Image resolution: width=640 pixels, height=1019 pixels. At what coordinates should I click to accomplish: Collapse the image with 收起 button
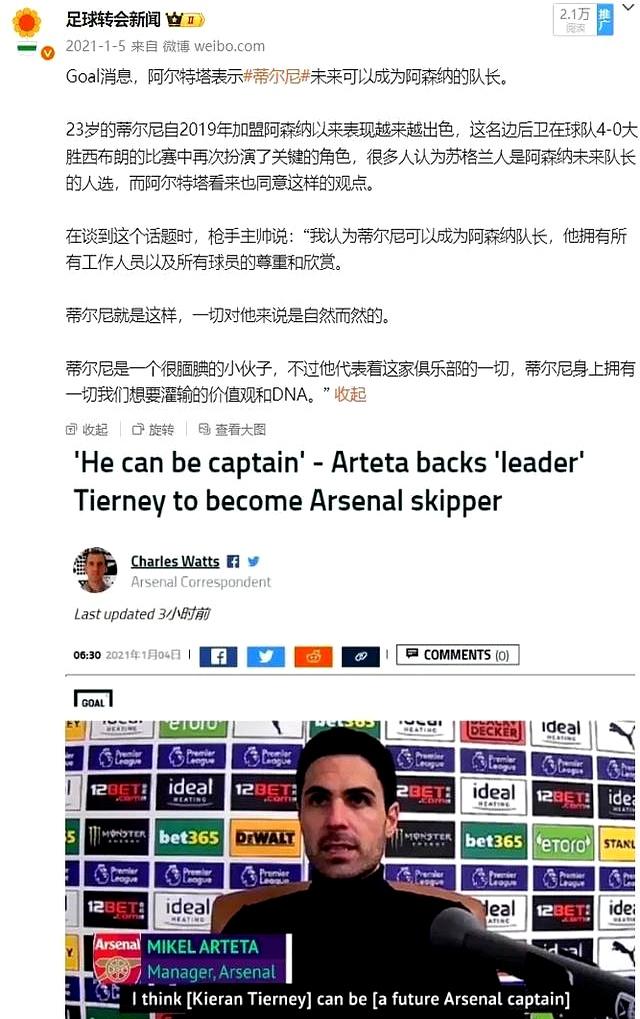click(x=87, y=430)
